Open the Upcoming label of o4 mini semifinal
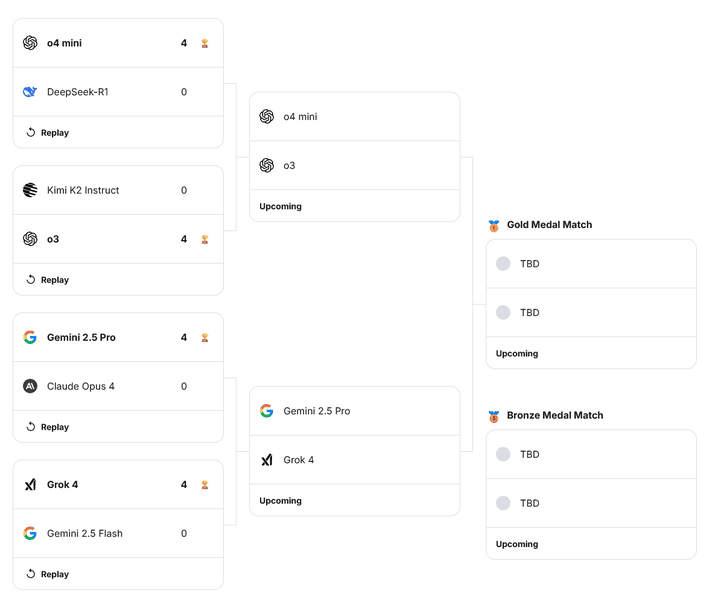 click(280, 206)
